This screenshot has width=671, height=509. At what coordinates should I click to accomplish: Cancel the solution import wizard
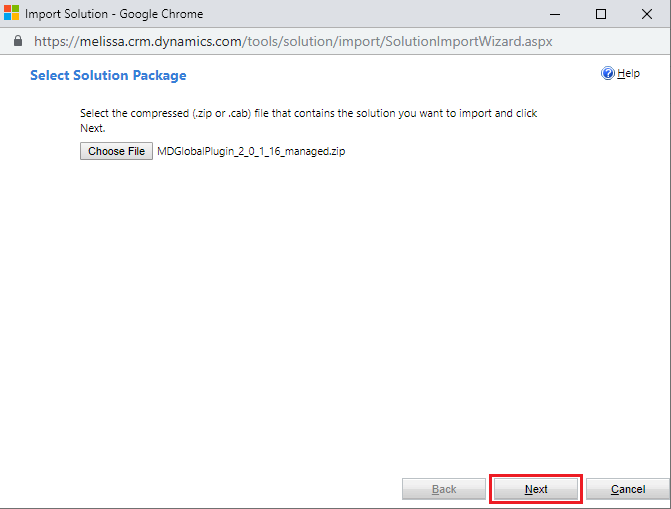click(627, 489)
